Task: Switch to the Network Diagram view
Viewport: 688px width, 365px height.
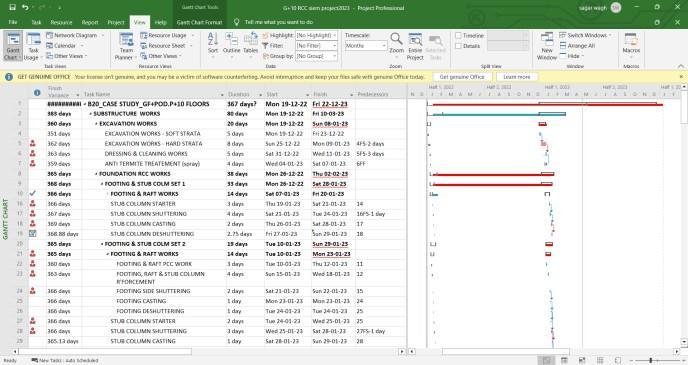Action: click(72, 35)
